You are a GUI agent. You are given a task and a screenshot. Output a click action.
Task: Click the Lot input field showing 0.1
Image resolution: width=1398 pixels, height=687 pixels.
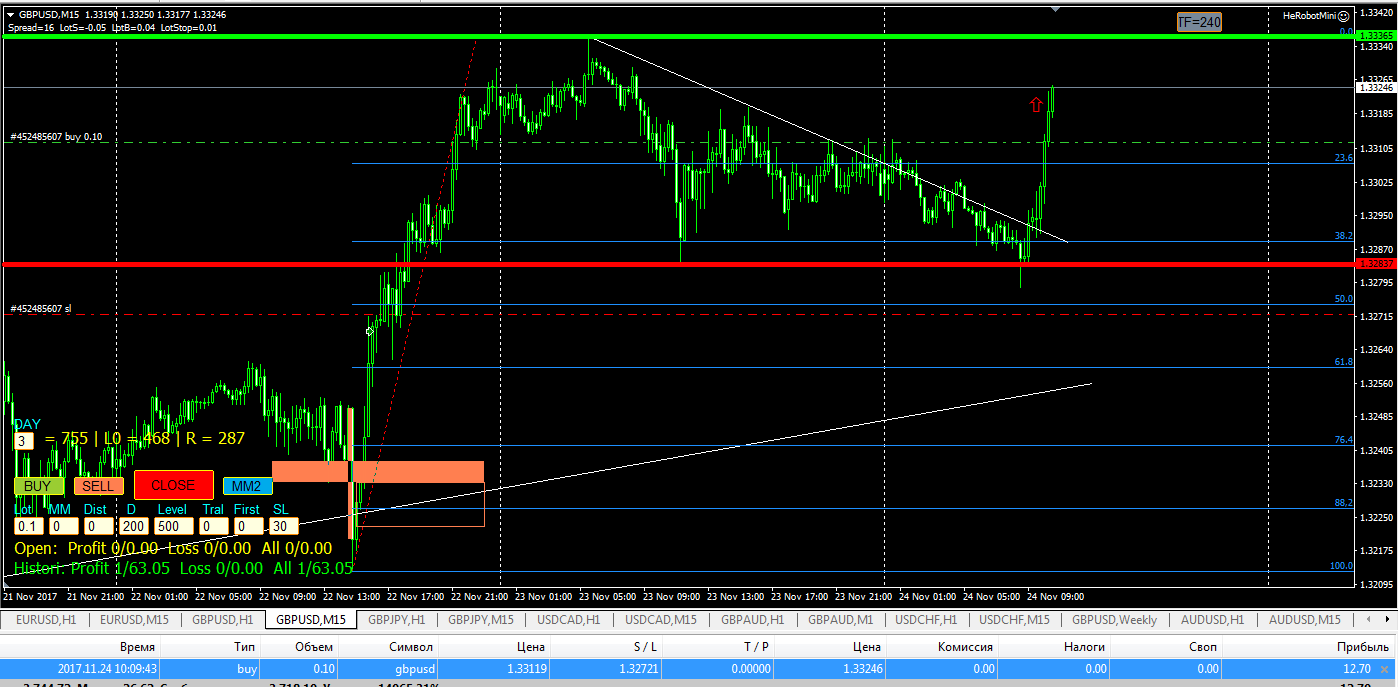tap(28, 526)
